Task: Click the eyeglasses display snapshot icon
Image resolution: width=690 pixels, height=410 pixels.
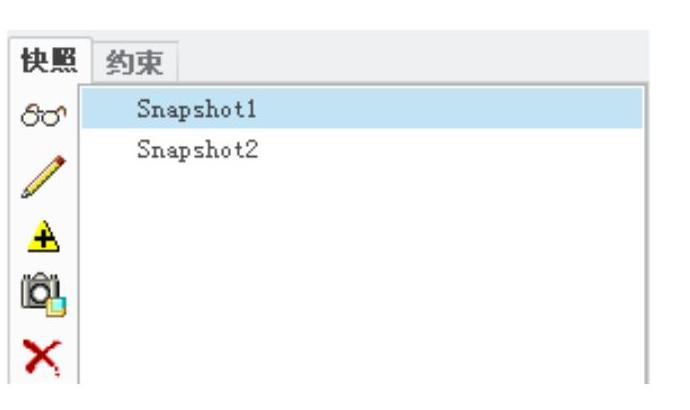Action: pyautogui.click(x=44, y=115)
